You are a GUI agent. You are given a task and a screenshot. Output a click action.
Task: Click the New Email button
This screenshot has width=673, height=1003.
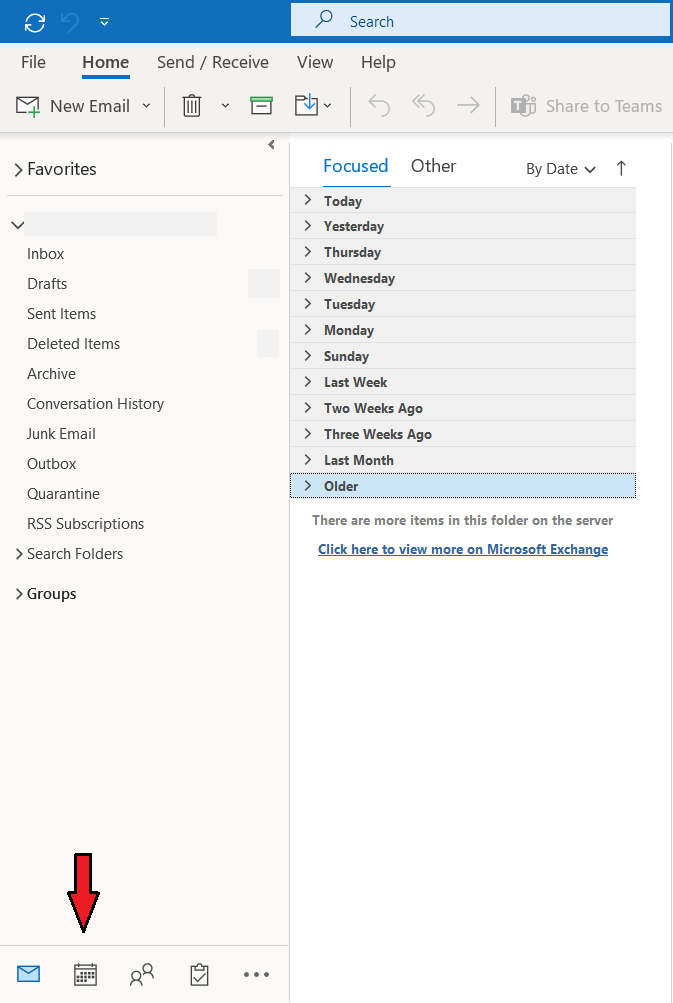point(73,106)
